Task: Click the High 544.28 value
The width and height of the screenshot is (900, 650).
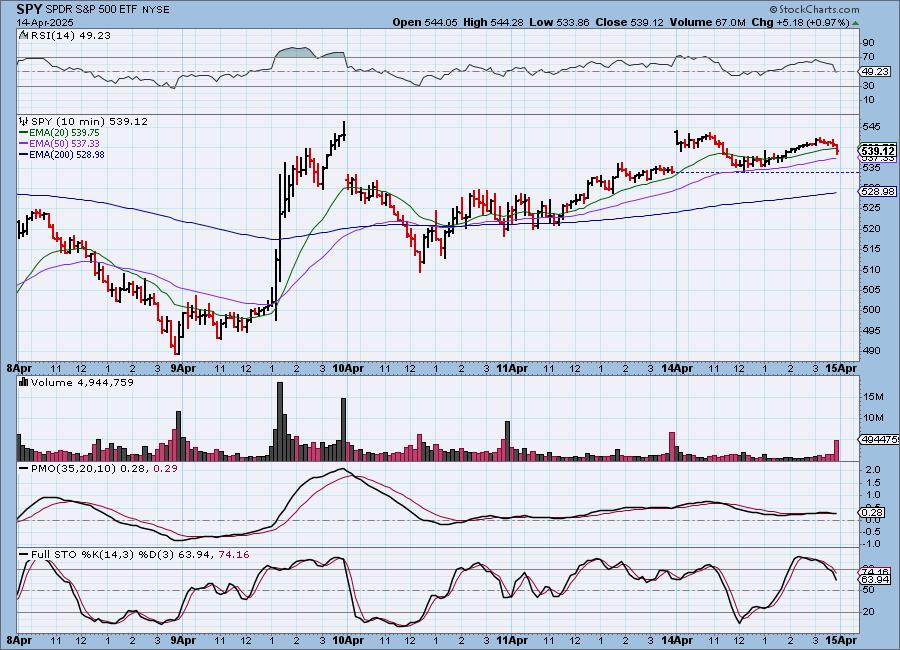Action: (493, 22)
